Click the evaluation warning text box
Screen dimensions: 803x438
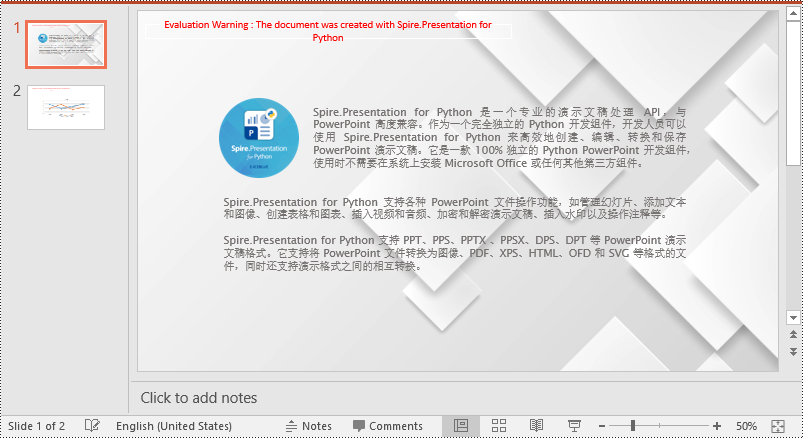click(x=328, y=31)
